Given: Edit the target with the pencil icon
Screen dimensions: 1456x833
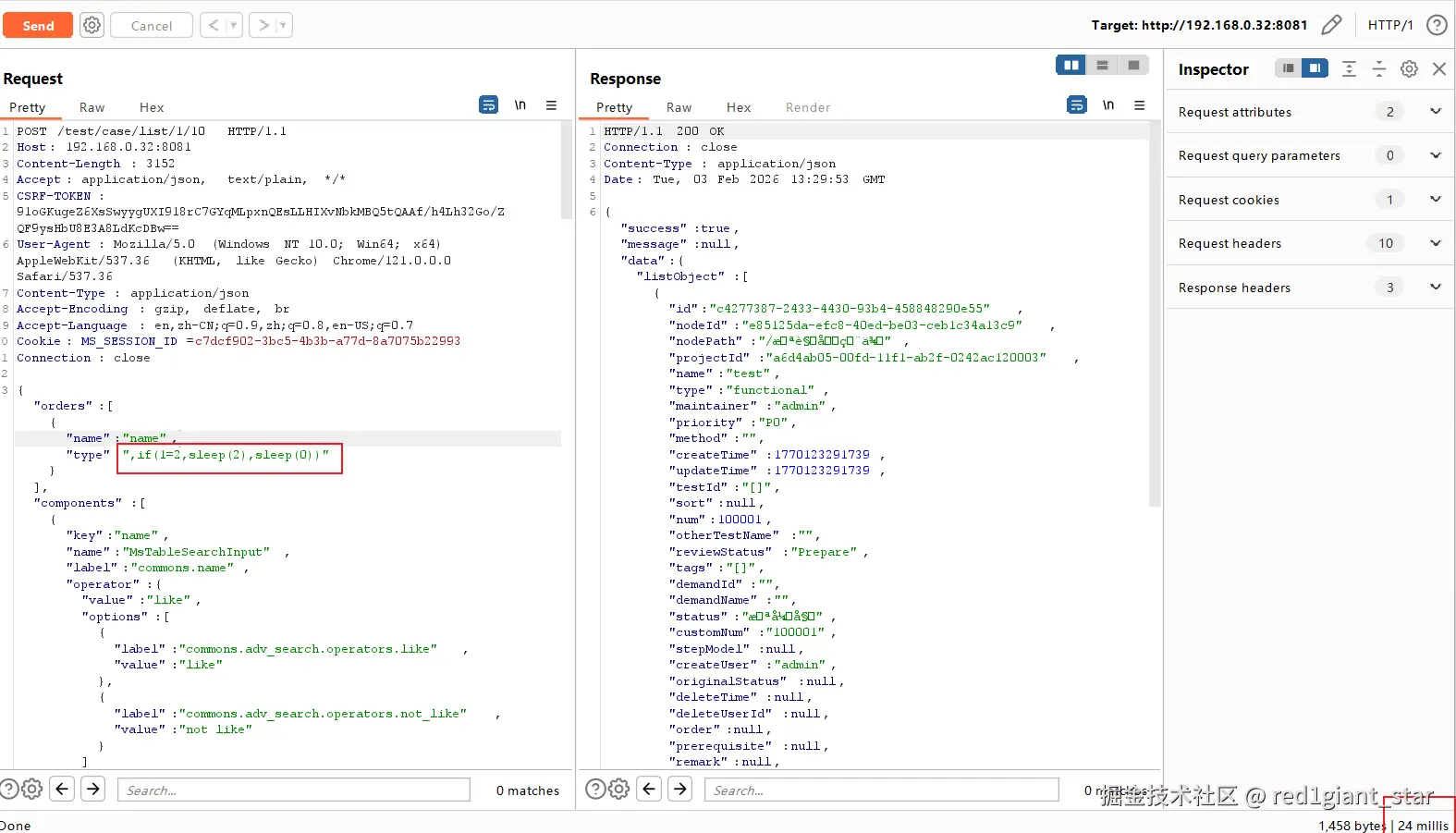Looking at the screenshot, I should click(1331, 25).
